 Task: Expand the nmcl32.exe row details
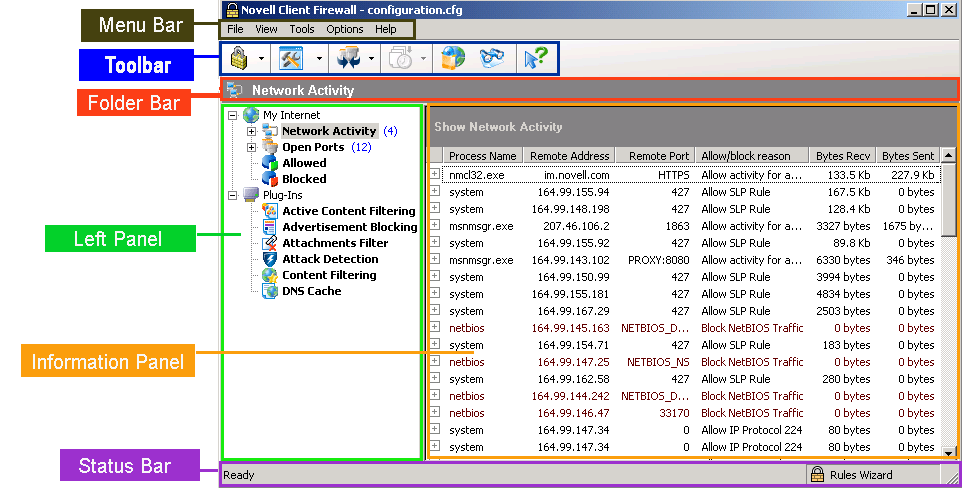(x=435, y=174)
